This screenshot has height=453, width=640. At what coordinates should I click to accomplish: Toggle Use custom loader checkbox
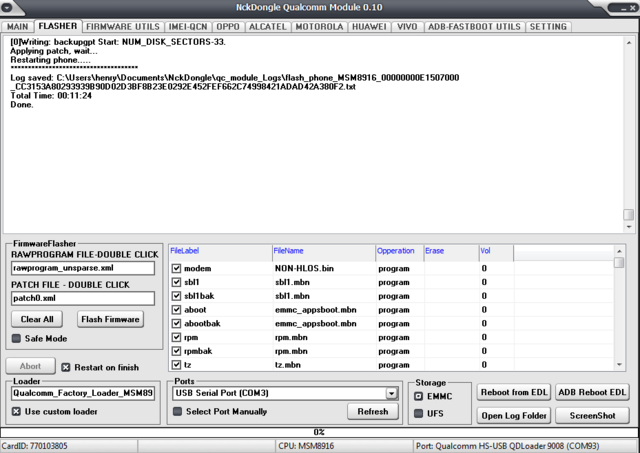click(16, 411)
